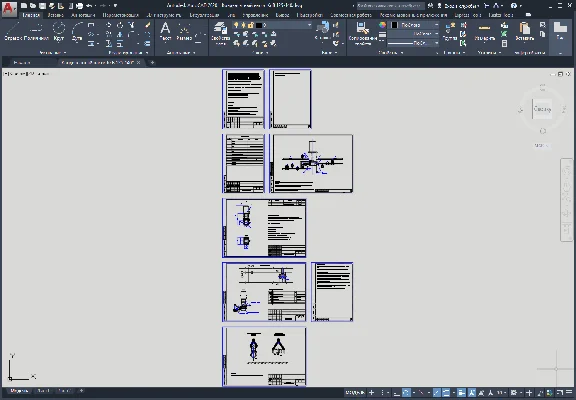Select the Line (Отрезок) drawing tool
This screenshot has width=576, height=400.
[x=13, y=31]
